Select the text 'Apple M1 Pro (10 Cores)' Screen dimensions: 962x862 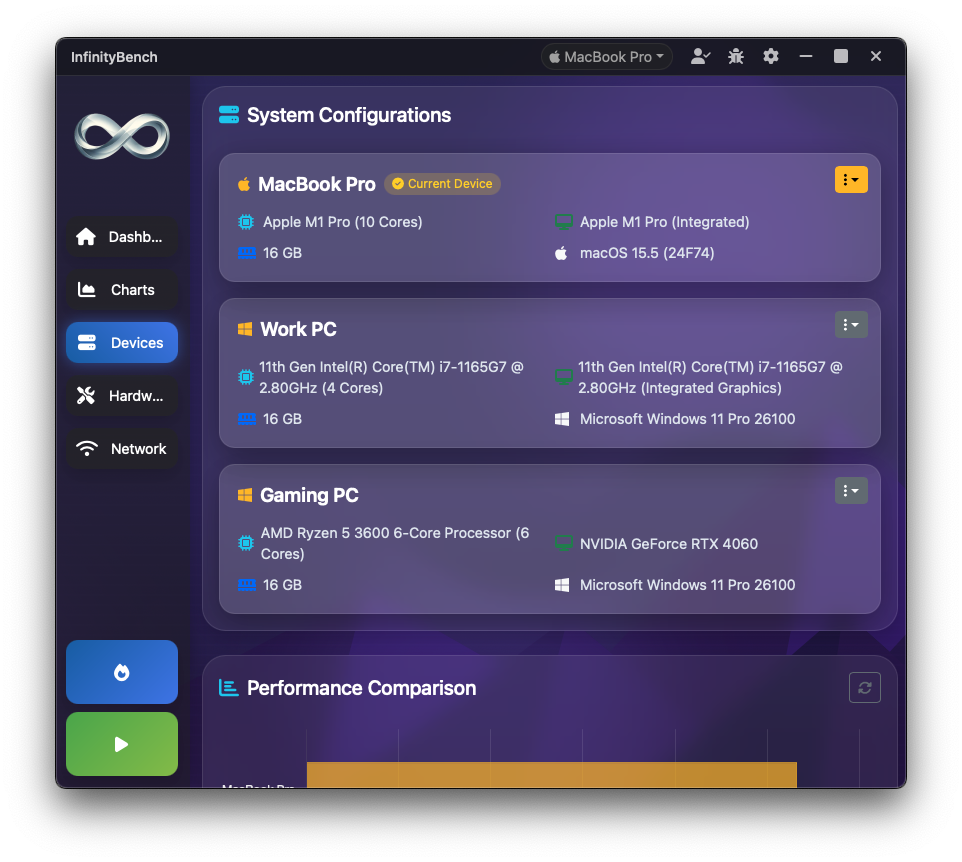pyautogui.click(x=342, y=222)
